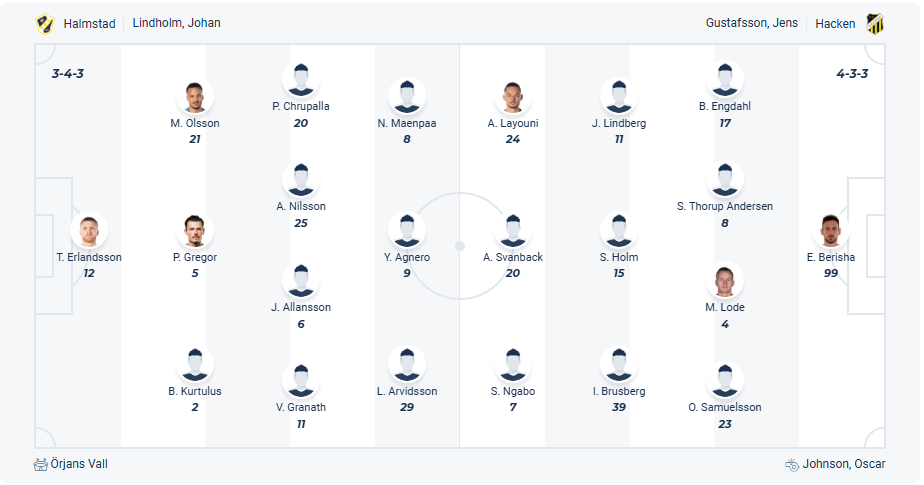Click M. Lode's player photo
Image resolution: width=924 pixels, height=485 pixels.
(725, 280)
